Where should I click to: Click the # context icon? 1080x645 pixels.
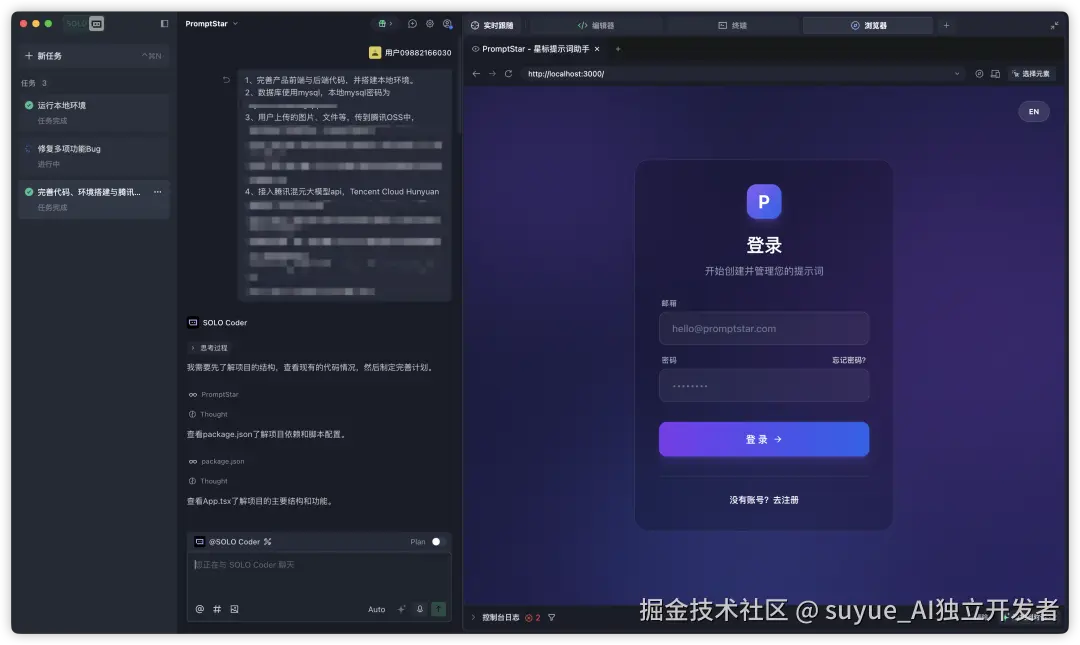coord(217,609)
